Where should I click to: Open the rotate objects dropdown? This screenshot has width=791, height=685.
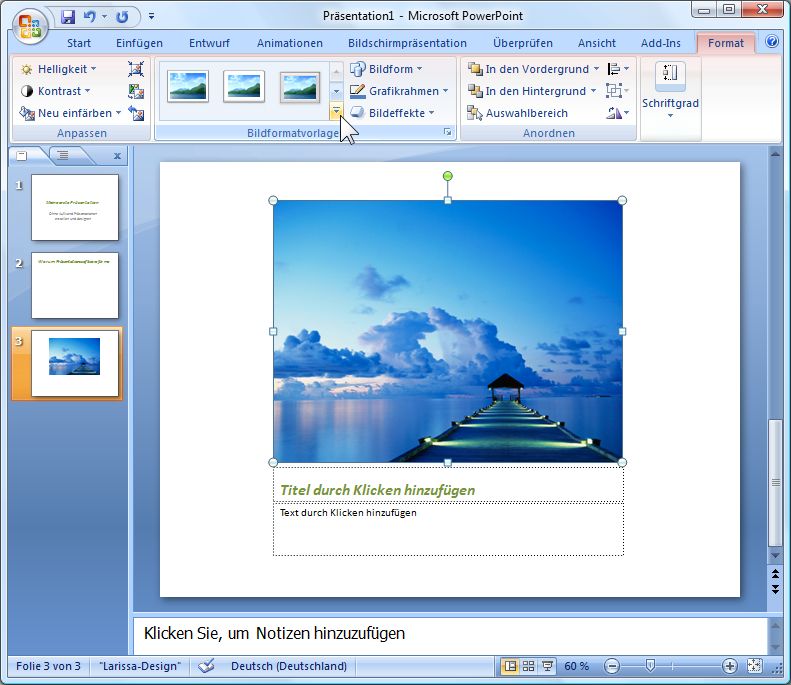(618, 113)
